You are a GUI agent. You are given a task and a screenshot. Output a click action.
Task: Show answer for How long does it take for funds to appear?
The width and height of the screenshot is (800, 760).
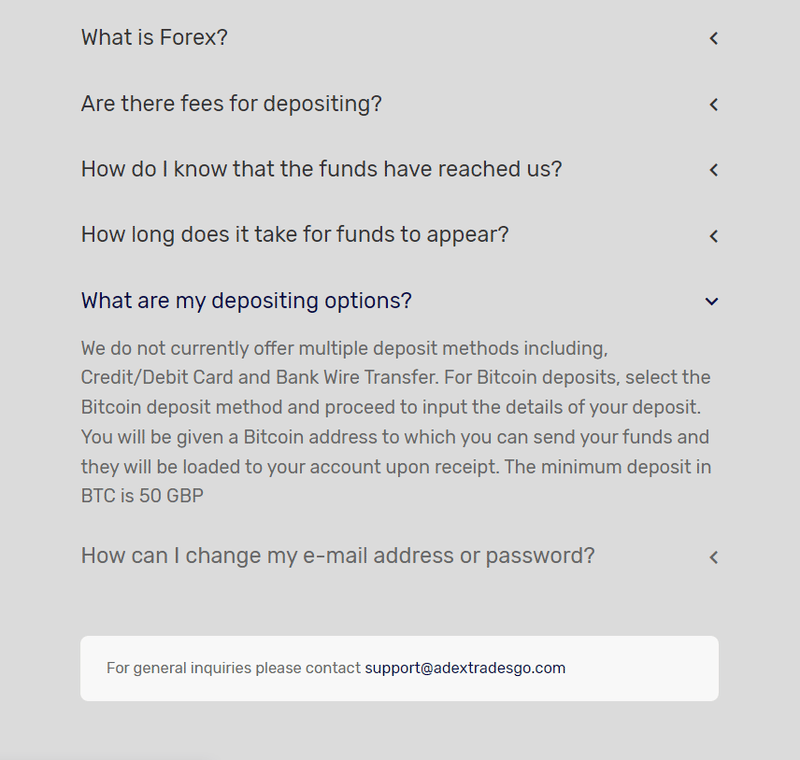(x=295, y=235)
